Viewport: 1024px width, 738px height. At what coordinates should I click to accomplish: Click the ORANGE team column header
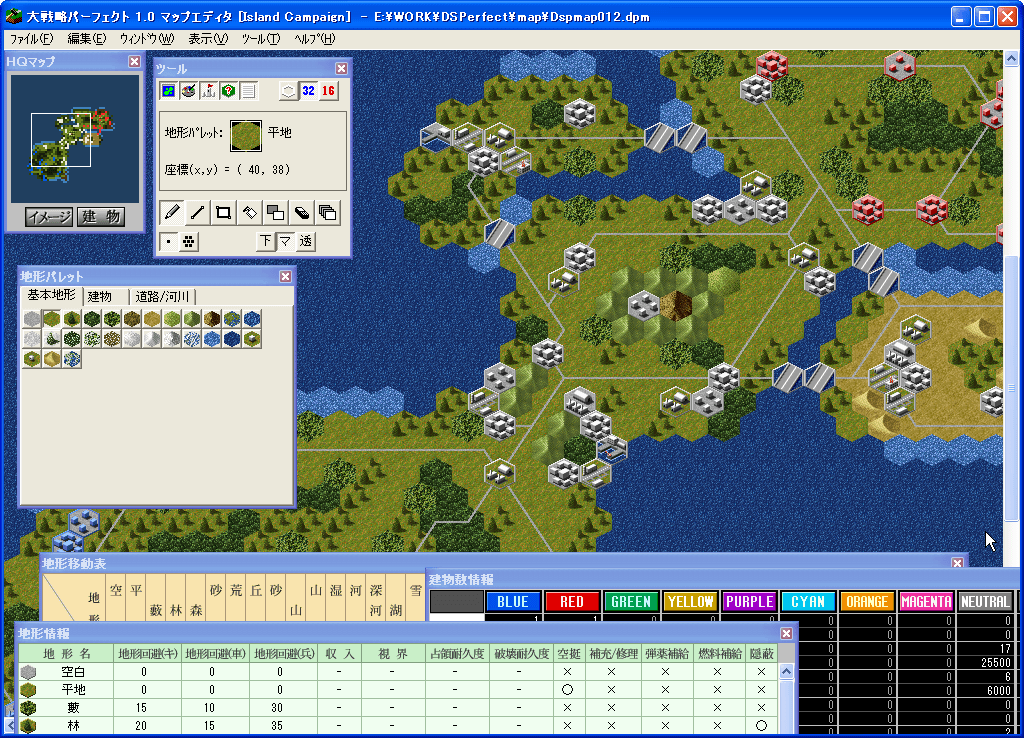[x=867, y=602]
